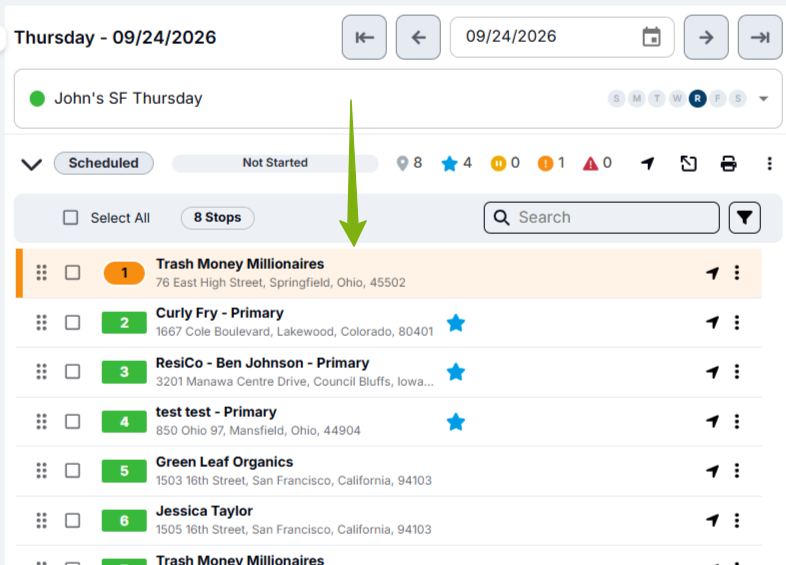The width and height of the screenshot is (786, 565).
Task: Toggle Monday day-of-week chip
Action: coord(637,98)
